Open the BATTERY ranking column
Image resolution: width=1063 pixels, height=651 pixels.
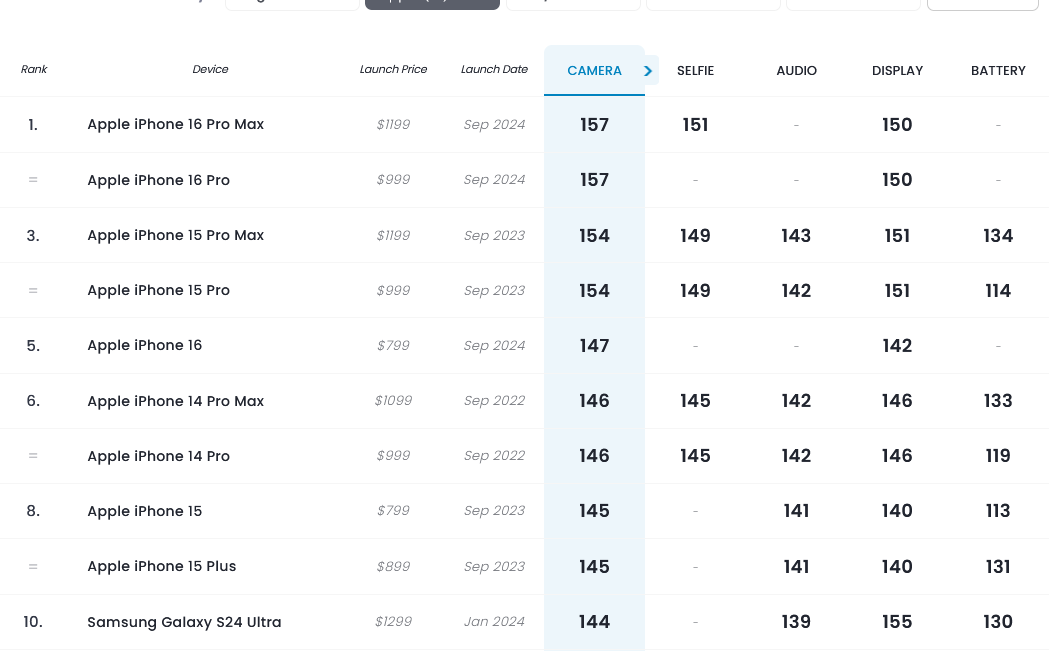(998, 71)
